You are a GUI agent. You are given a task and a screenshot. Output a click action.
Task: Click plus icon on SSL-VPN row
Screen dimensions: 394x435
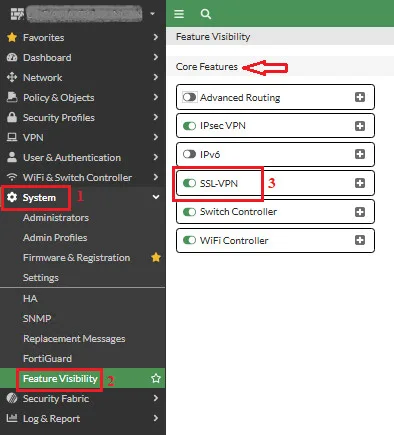(x=360, y=183)
